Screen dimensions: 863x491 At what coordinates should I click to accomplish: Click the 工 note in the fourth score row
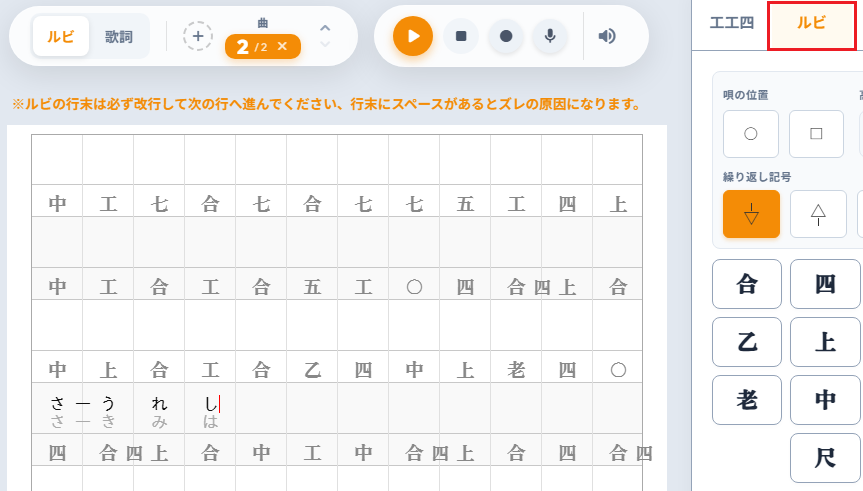point(312,453)
